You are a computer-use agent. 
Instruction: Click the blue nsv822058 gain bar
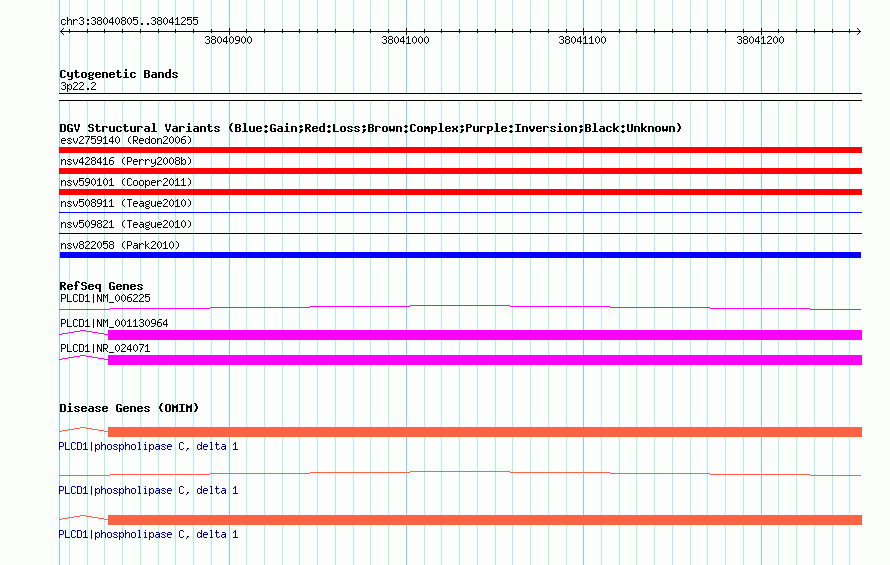point(460,255)
